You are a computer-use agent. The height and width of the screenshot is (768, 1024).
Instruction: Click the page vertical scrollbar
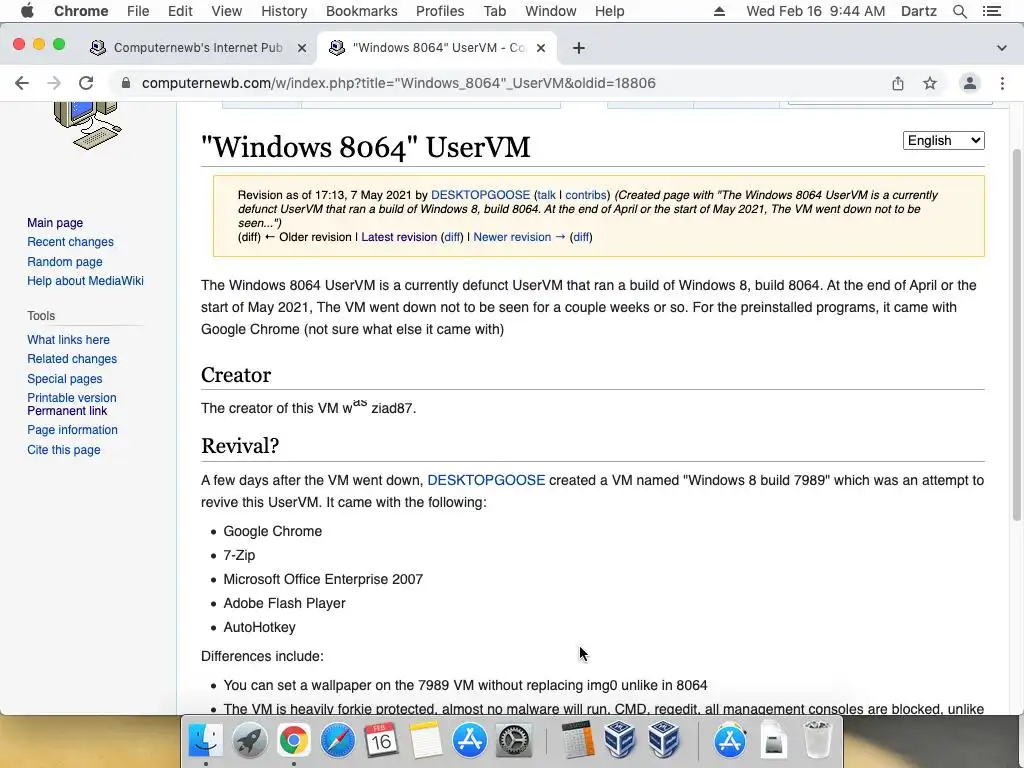coord(1016,333)
